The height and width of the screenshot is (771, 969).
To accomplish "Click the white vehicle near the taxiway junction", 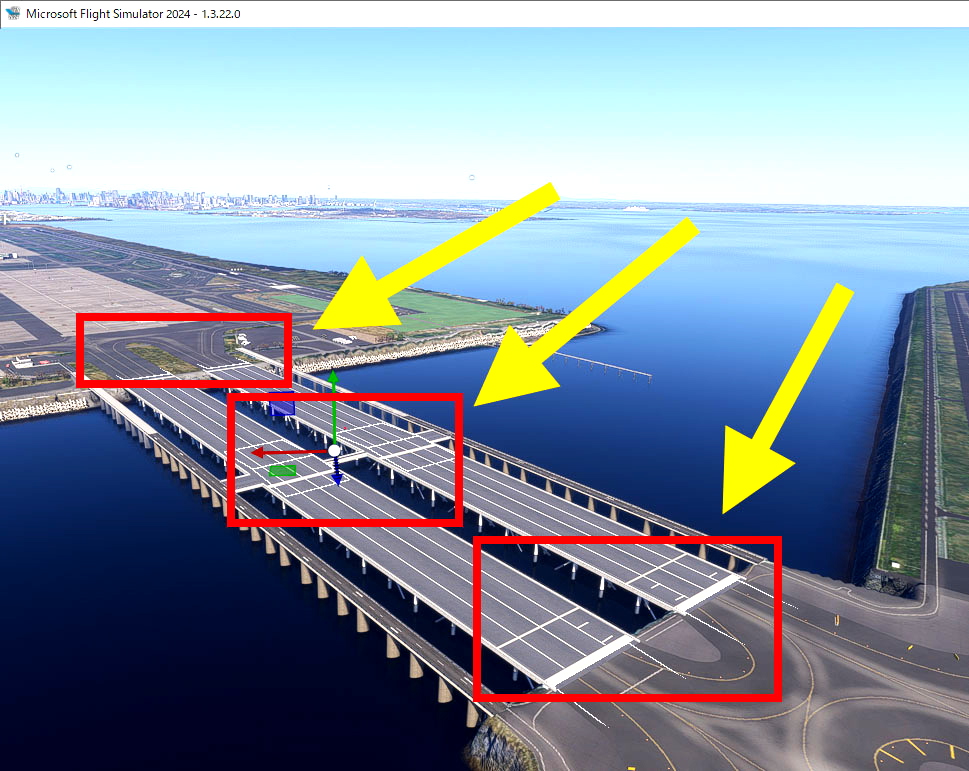I will tap(243, 338).
